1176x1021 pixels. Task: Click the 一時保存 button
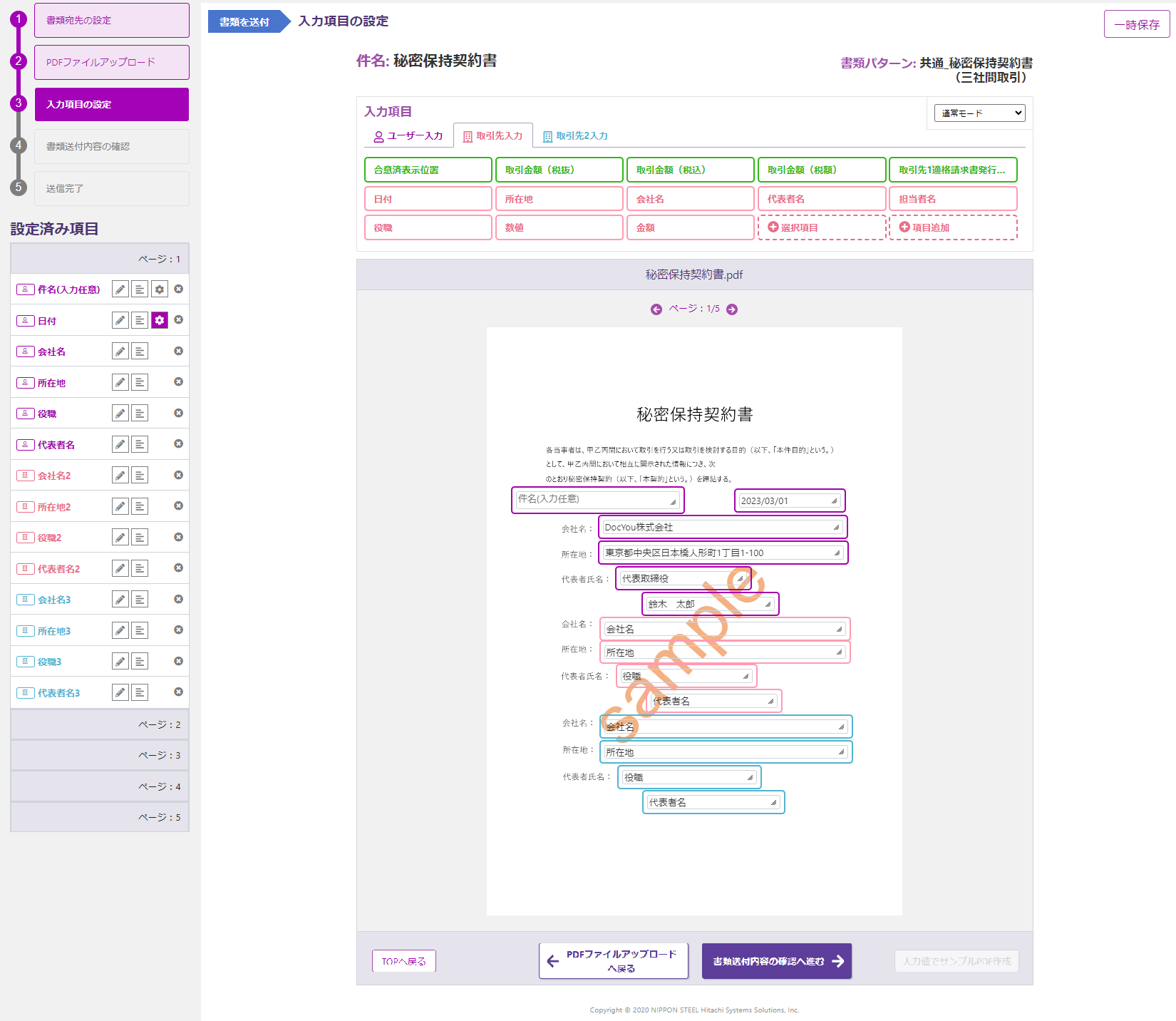tap(1136, 24)
